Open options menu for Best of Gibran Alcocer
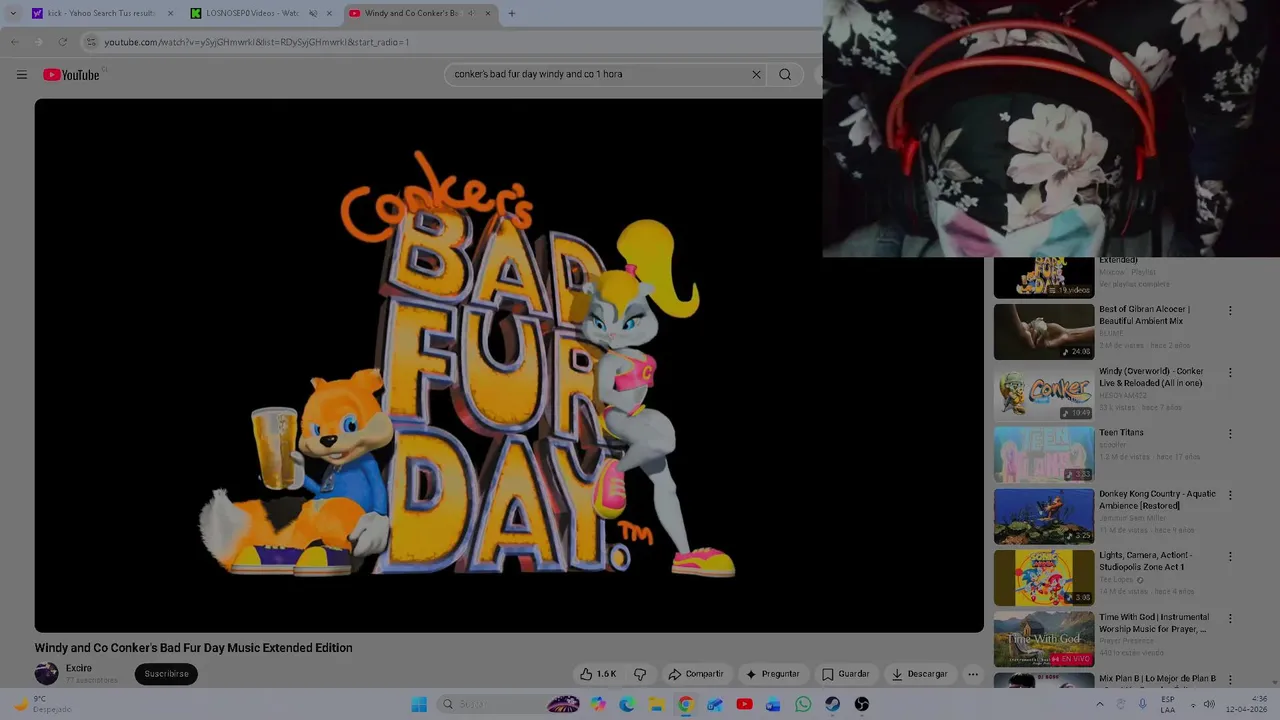 (x=1230, y=310)
